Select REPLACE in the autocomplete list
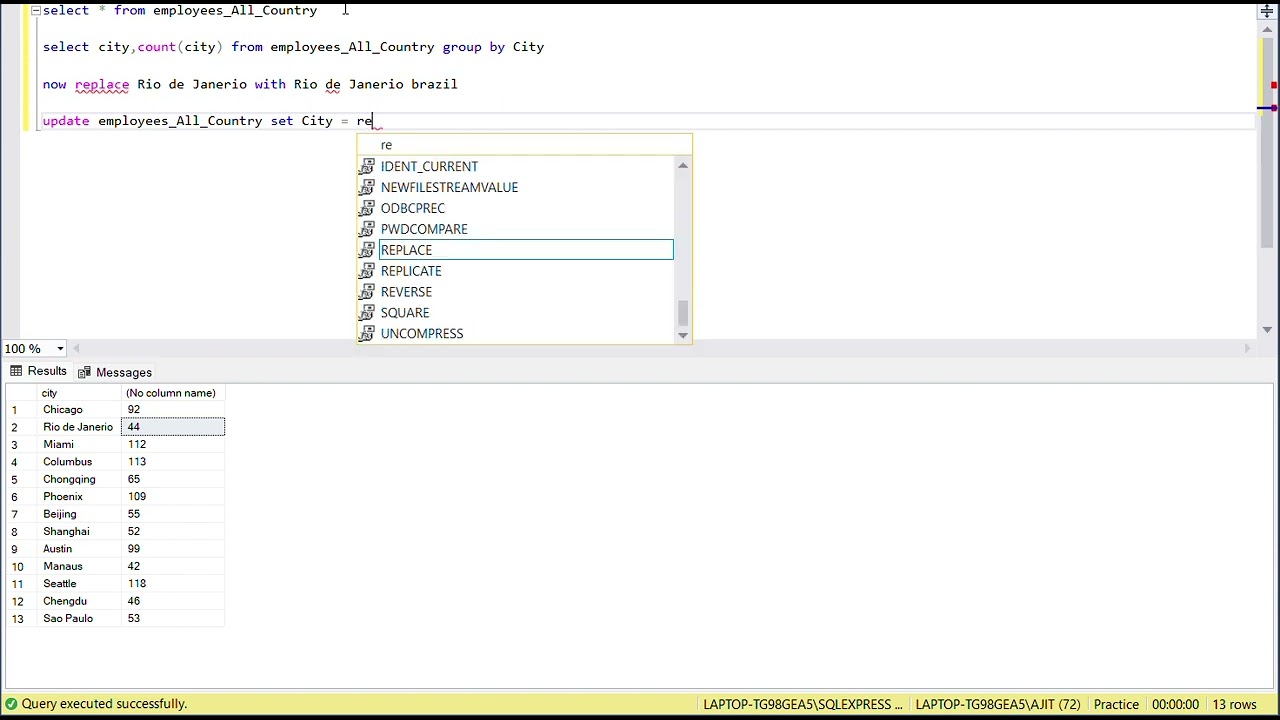Screen dimensions: 1280x720 point(526,250)
